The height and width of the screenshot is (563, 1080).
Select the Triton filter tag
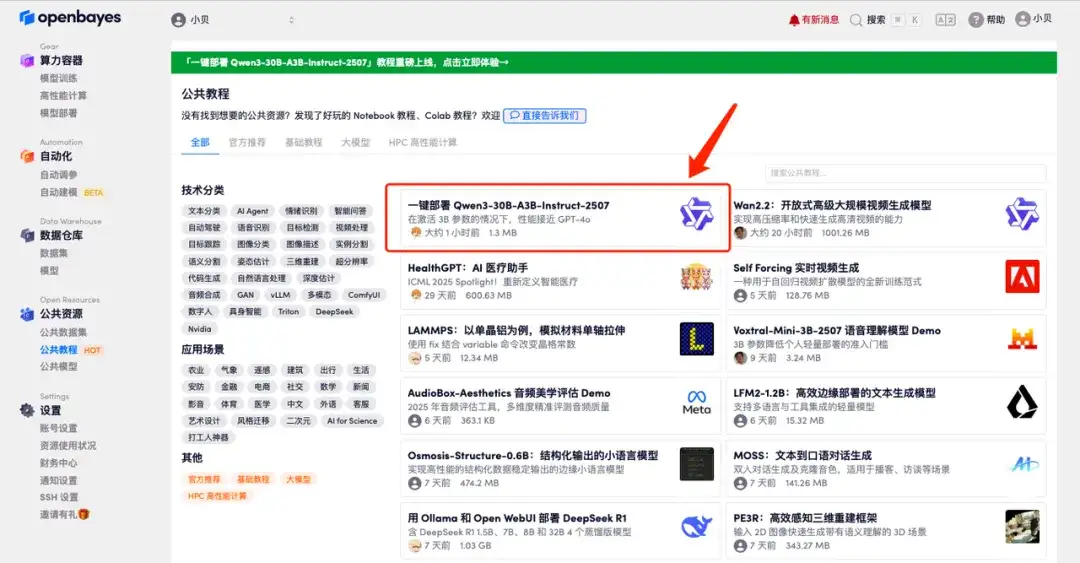pyautogui.click(x=289, y=311)
